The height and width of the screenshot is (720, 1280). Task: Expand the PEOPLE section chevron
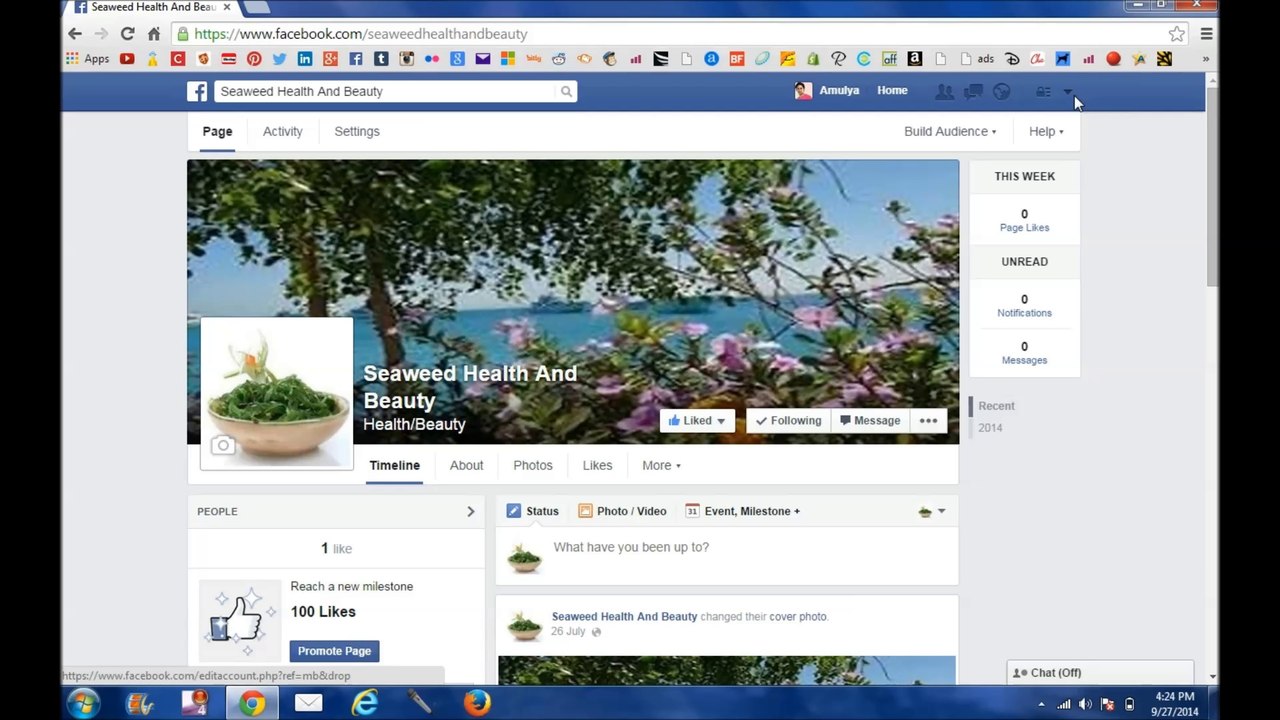471,511
